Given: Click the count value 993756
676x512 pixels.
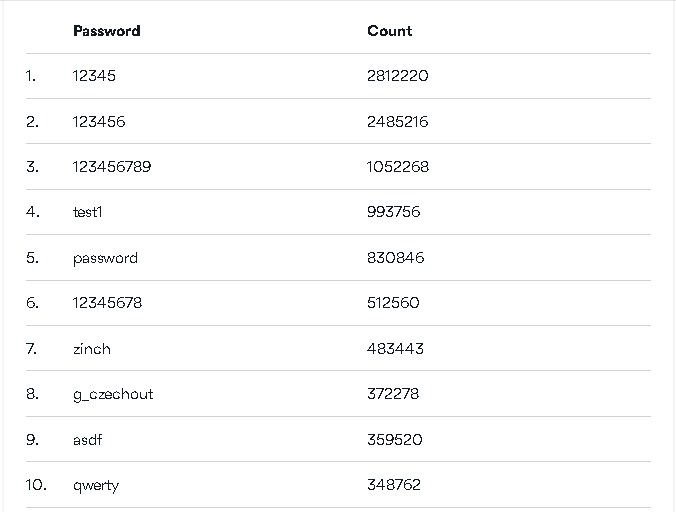Looking at the screenshot, I should (x=394, y=212).
